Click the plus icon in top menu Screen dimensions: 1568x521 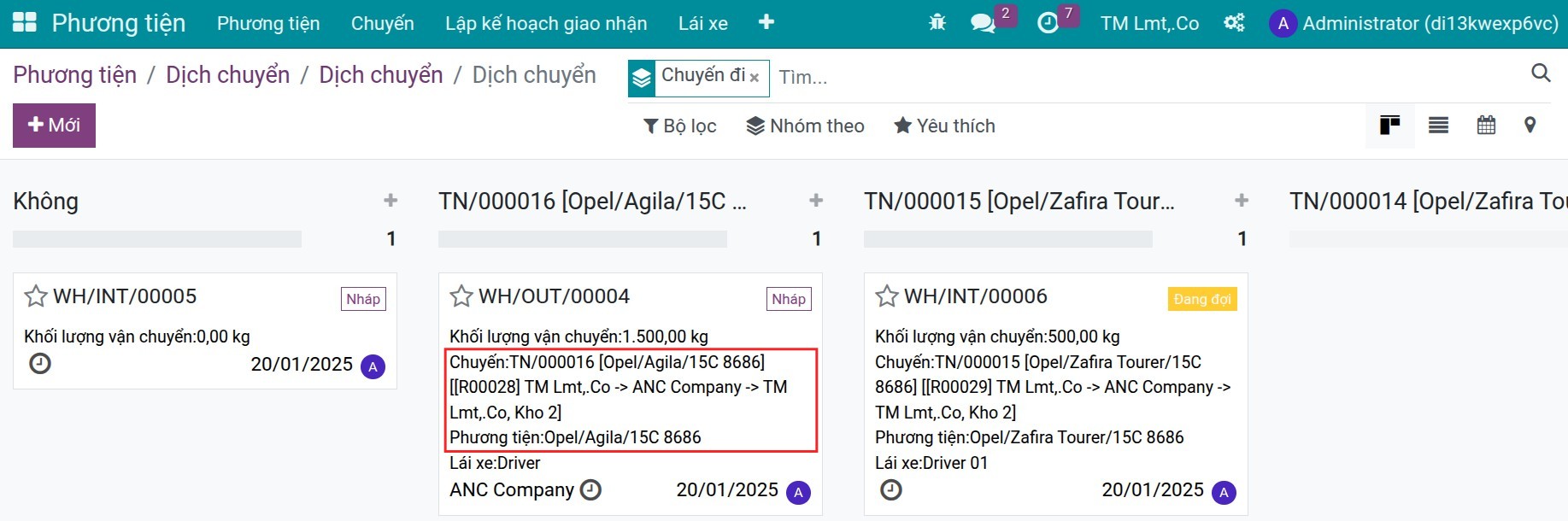coord(766,22)
